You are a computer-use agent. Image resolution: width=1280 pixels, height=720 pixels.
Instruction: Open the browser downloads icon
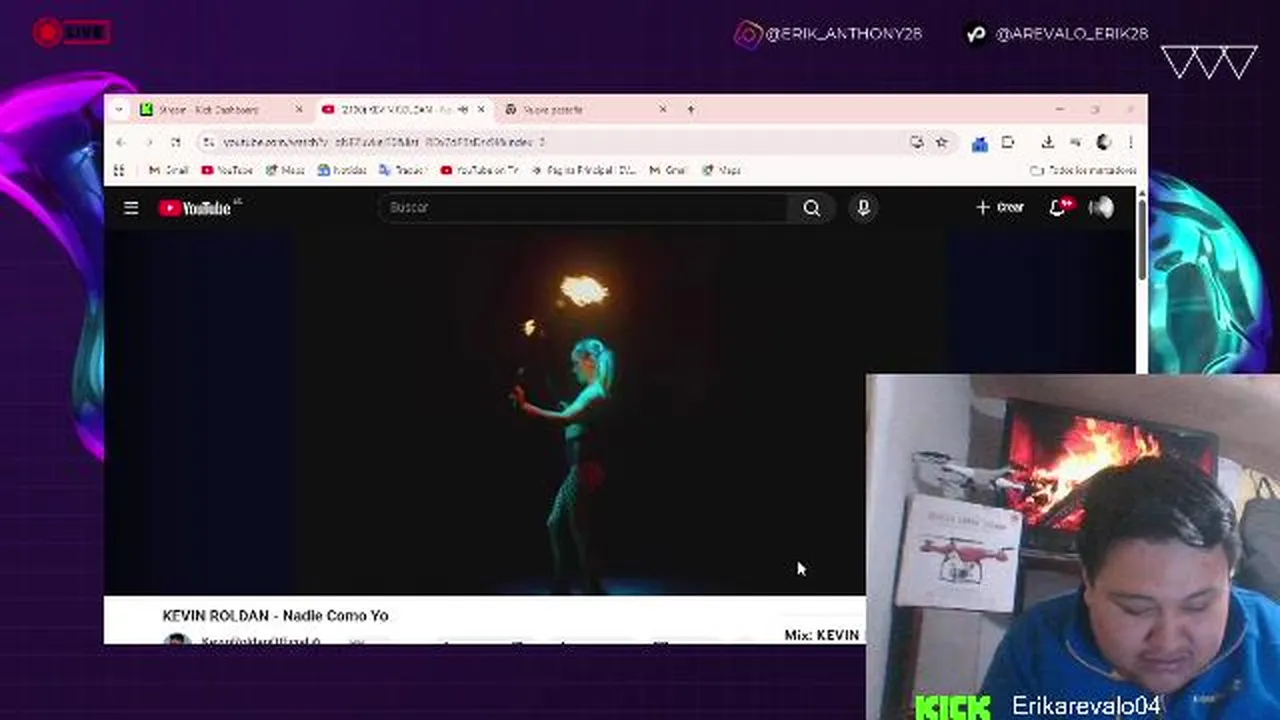[1047, 142]
